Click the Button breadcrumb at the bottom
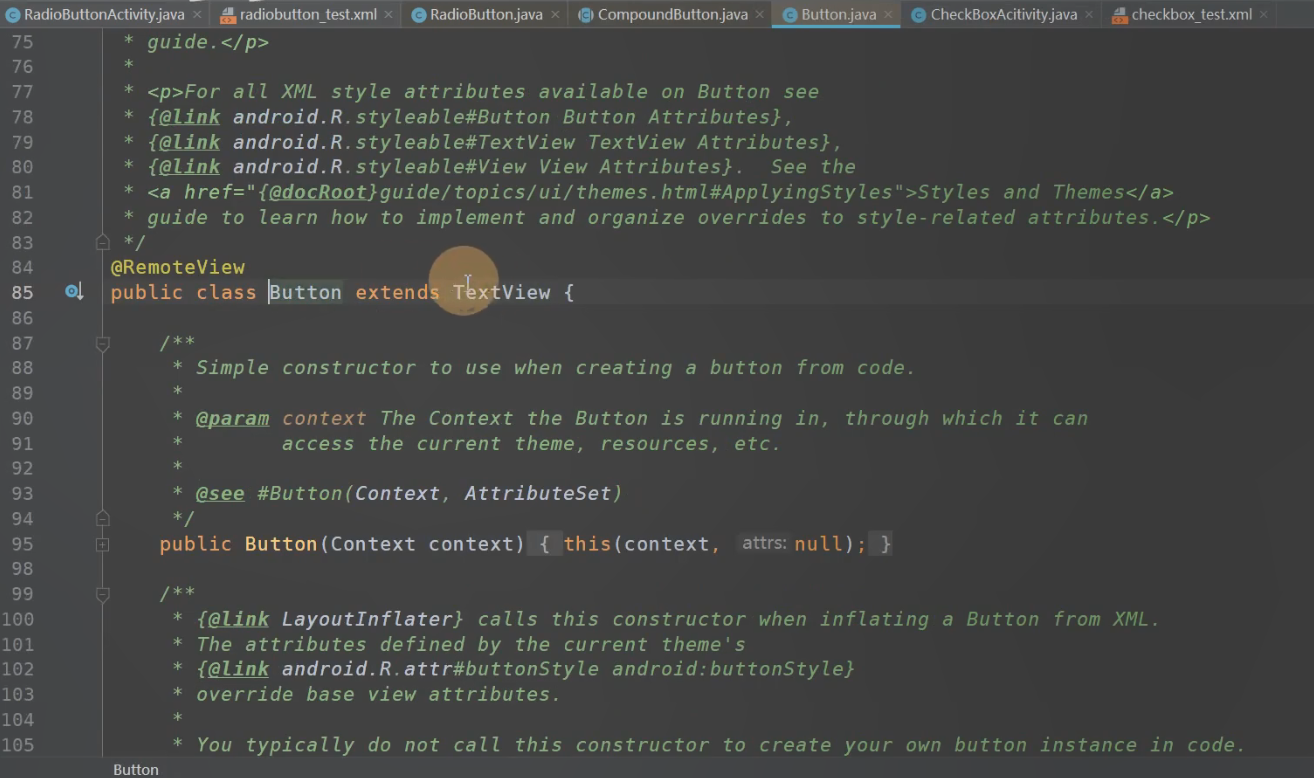Image resolution: width=1314 pixels, height=778 pixels. [x=136, y=769]
